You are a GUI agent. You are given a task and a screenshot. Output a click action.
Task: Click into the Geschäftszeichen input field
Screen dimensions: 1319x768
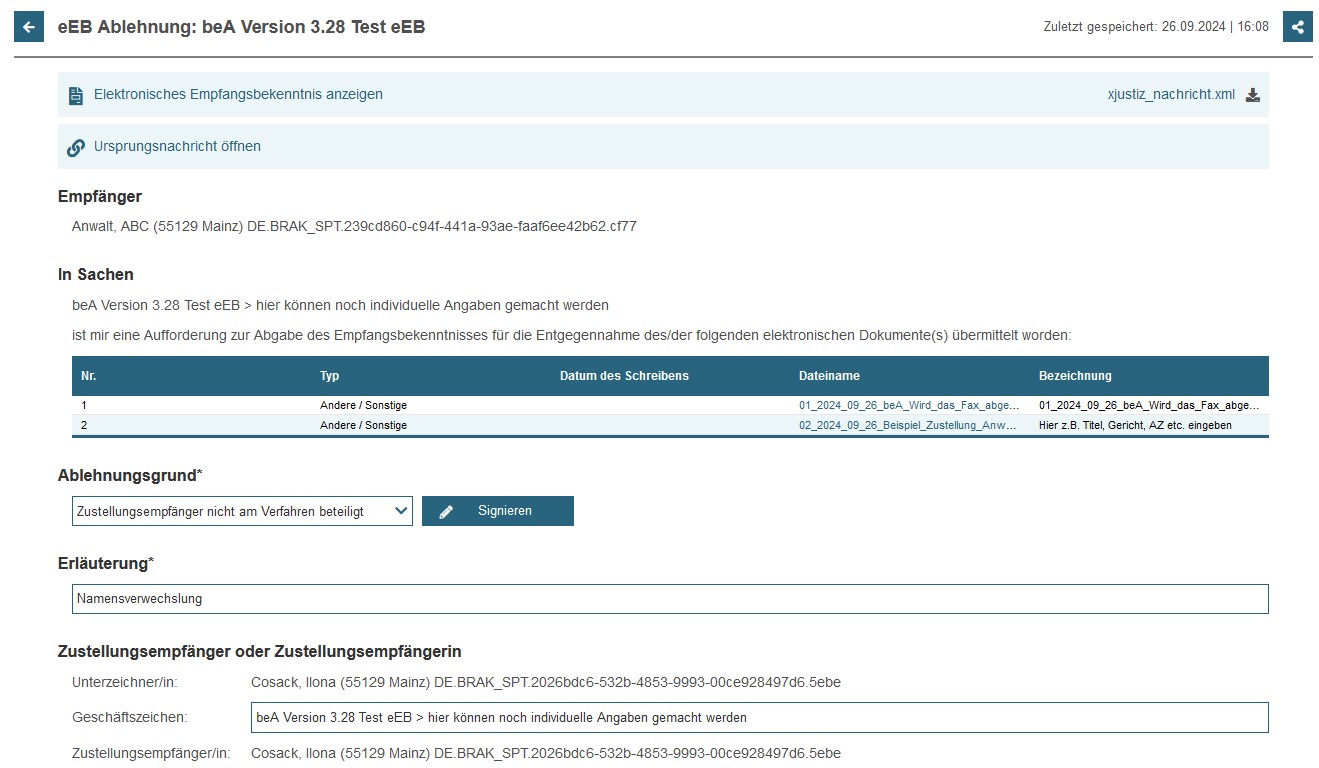759,717
